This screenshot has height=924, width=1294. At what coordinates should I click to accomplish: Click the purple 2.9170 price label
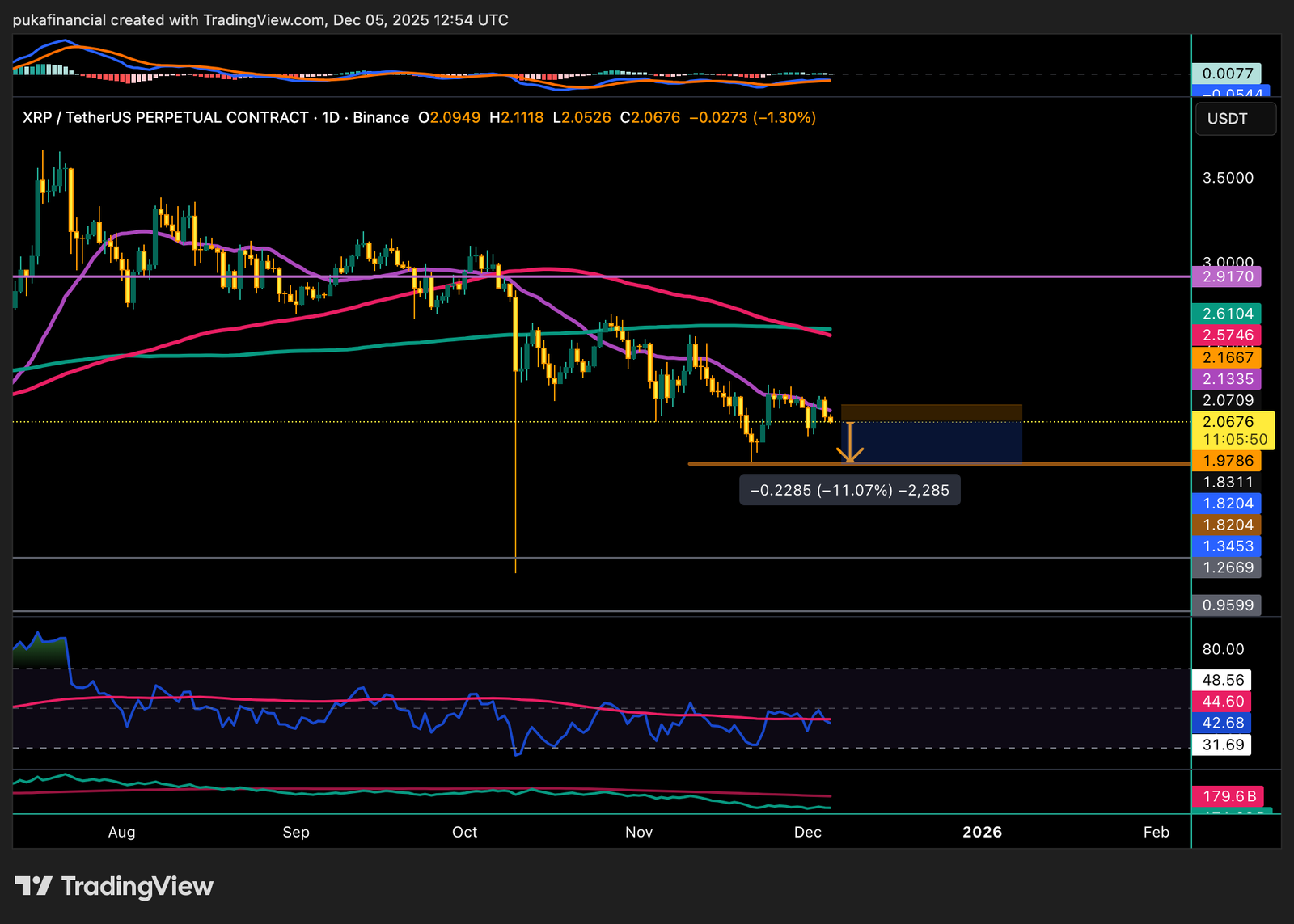[x=1227, y=276]
